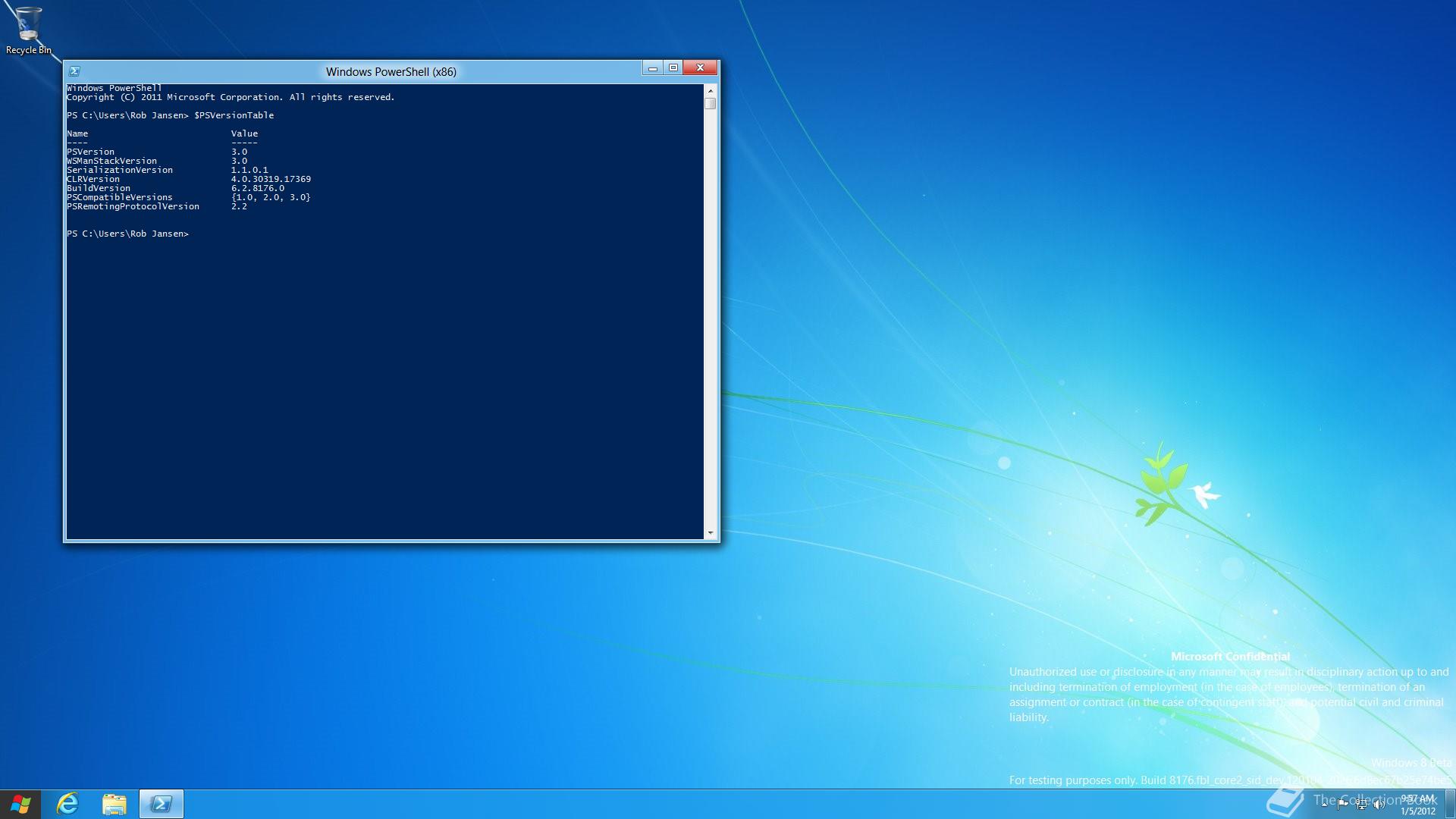Select the PowerShell taskbar button
Image resolution: width=1456 pixels, height=819 pixels.
pyautogui.click(x=161, y=804)
